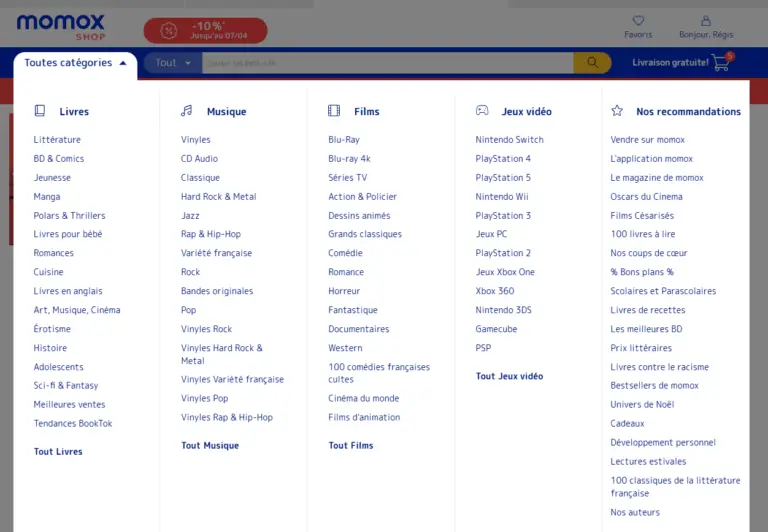Open the user account icon
The height and width of the screenshot is (532, 768).
[706, 21]
